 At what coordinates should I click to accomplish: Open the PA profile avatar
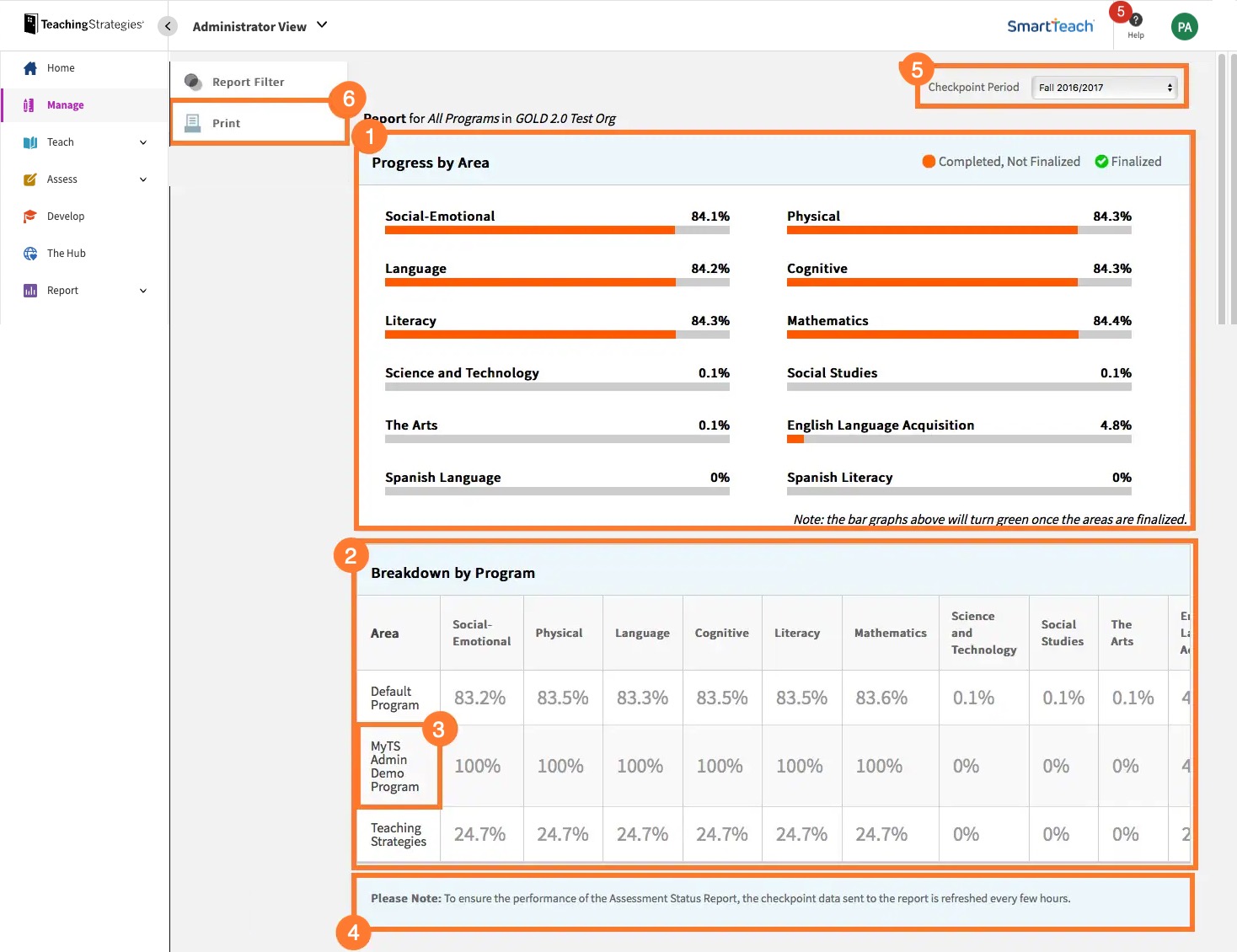click(x=1184, y=25)
